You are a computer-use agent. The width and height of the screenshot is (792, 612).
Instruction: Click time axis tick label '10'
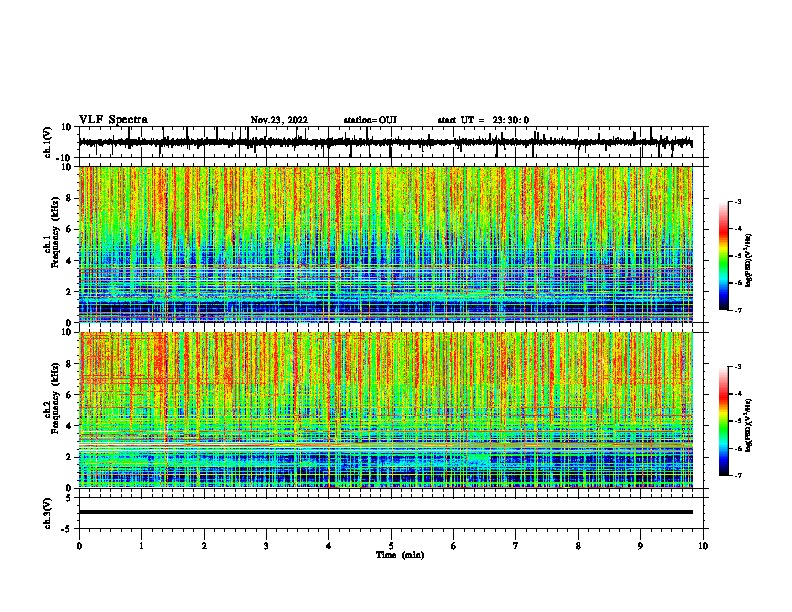click(703, 546)
